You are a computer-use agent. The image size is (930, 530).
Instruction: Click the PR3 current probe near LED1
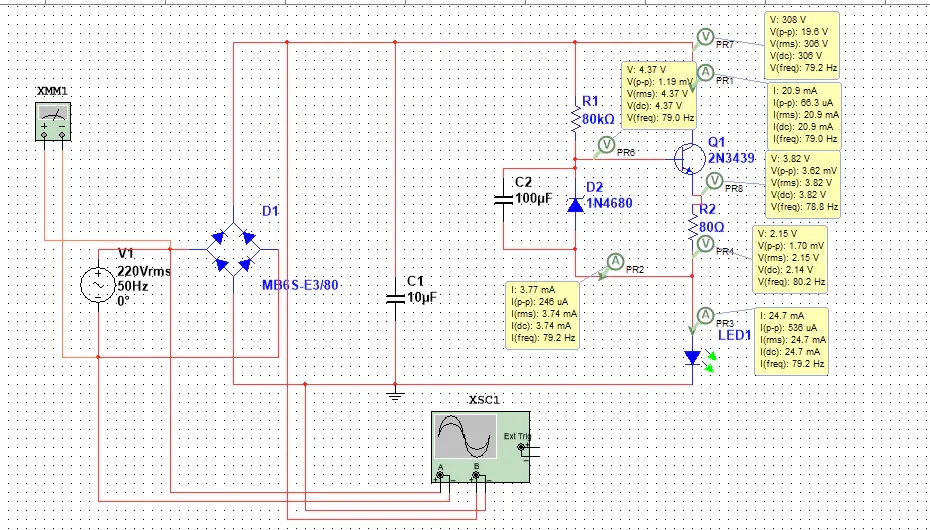tap(704, 316)
